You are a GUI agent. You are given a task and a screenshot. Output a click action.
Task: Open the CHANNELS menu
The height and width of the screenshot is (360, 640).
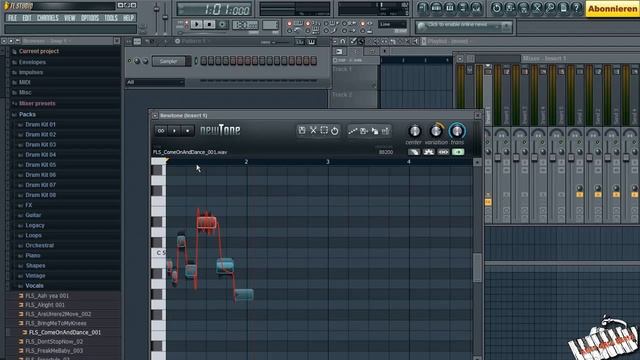coord(48,18)
